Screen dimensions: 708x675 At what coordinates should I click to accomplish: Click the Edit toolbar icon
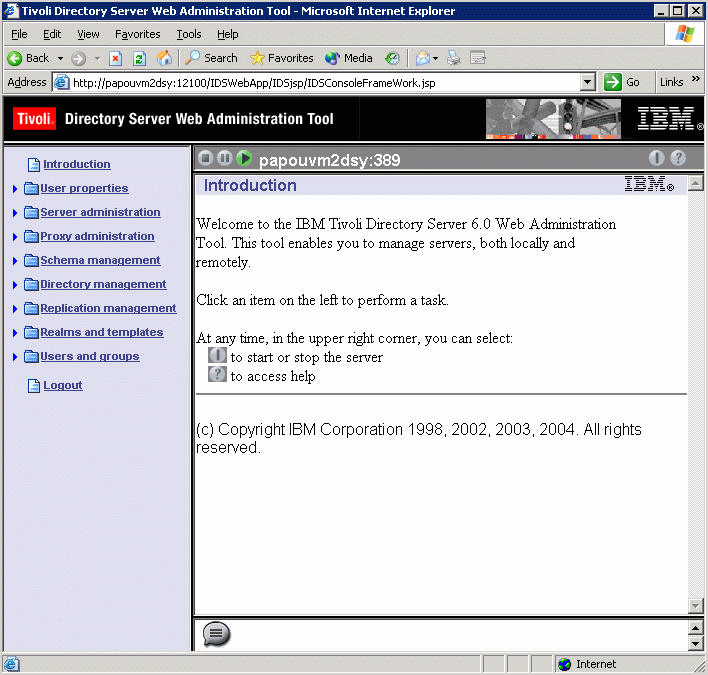(478, 58)
